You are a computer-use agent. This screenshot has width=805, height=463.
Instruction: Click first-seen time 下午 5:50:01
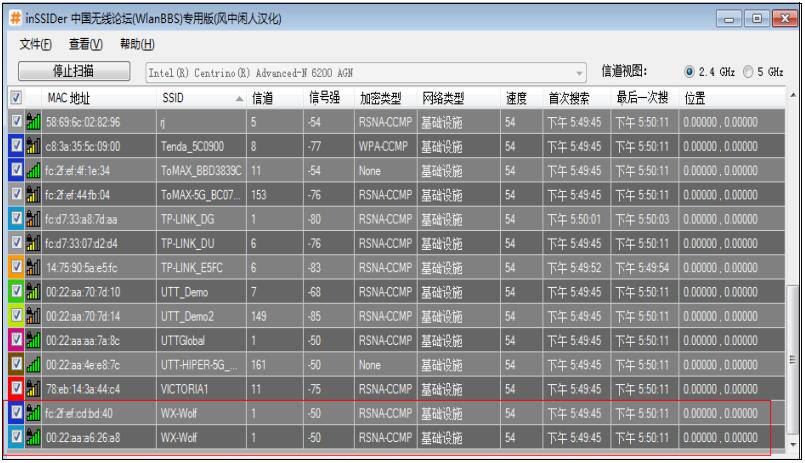[573, 219]
